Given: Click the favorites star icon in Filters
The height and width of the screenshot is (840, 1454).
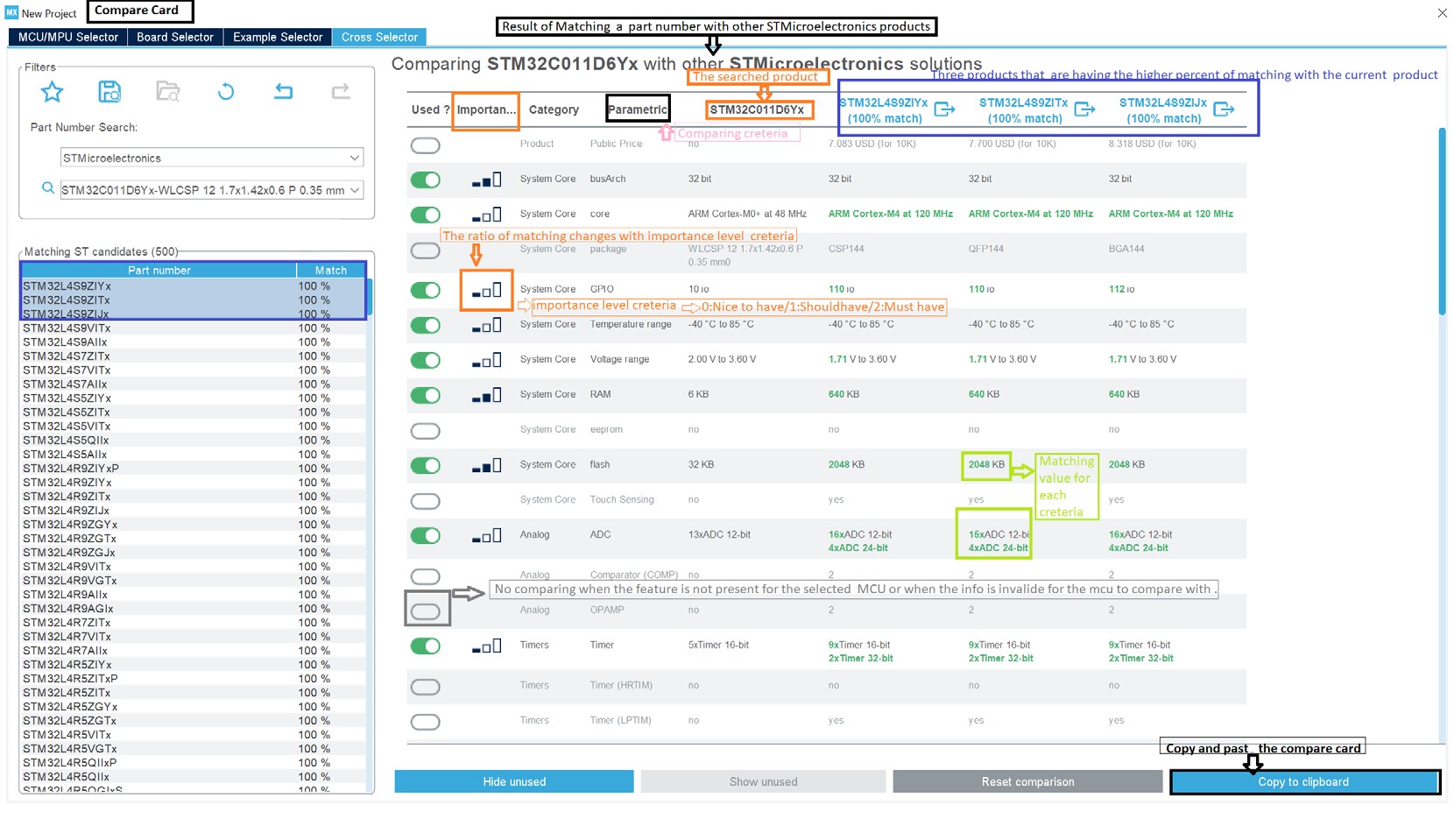Looking at the screenshot, I should [53, 92].
